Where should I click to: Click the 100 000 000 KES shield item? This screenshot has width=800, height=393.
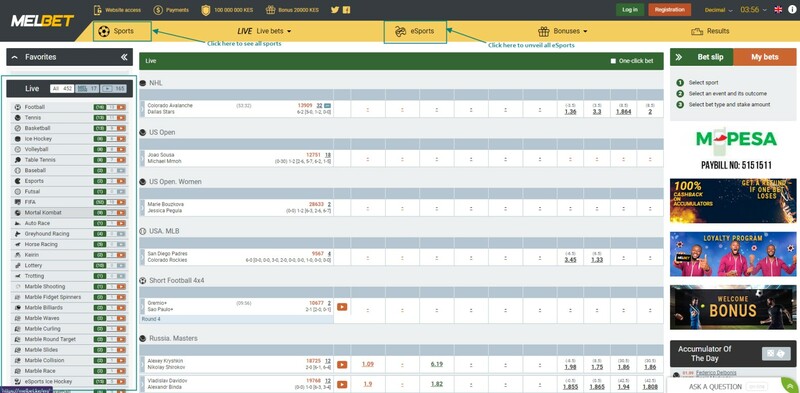228,10
